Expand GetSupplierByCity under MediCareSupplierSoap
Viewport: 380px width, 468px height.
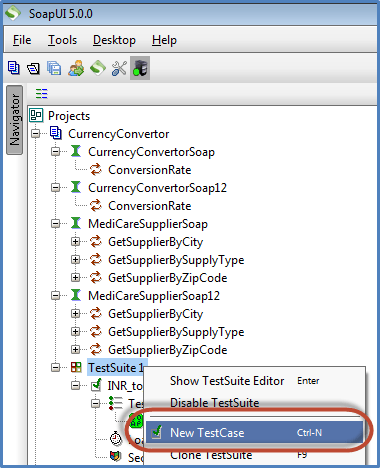(x=75, y=242)
